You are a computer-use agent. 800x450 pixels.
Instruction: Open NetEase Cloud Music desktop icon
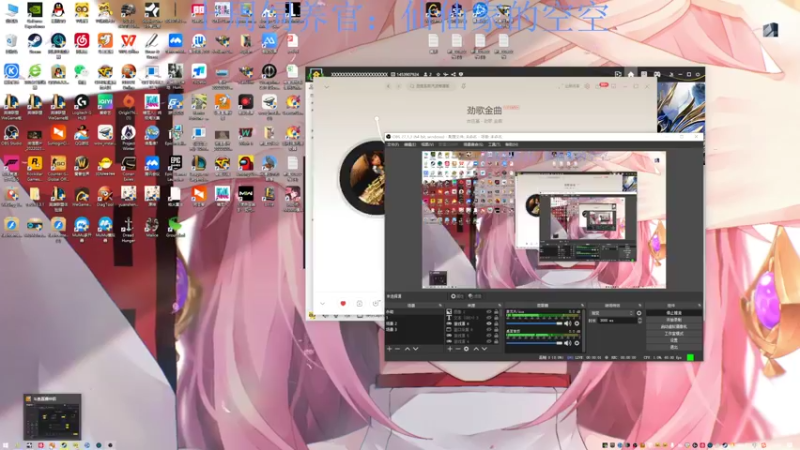pos(82,41)
